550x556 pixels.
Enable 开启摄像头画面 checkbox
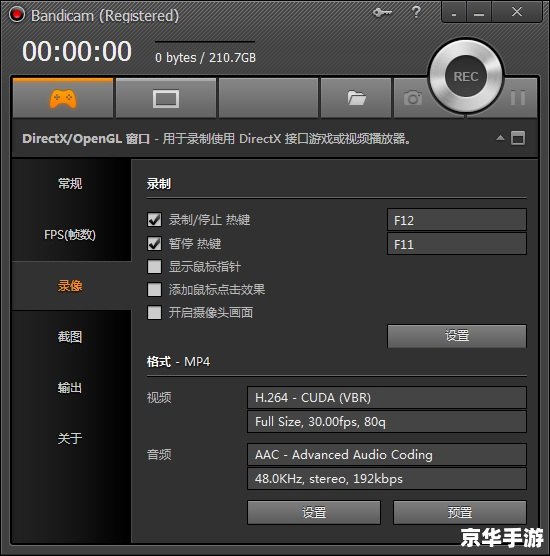[x=154, y=312]
